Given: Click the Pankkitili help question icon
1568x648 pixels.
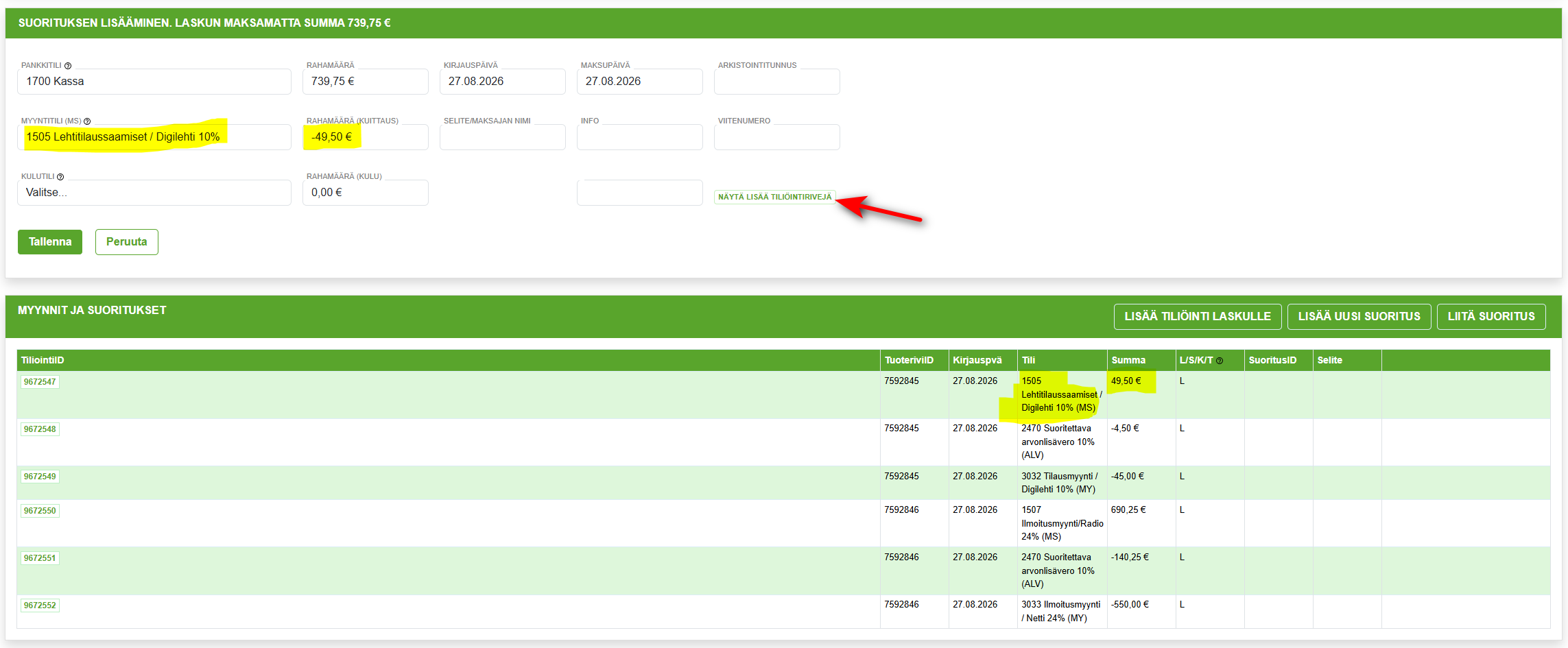Looking at the screenshot, I should 68,66.
